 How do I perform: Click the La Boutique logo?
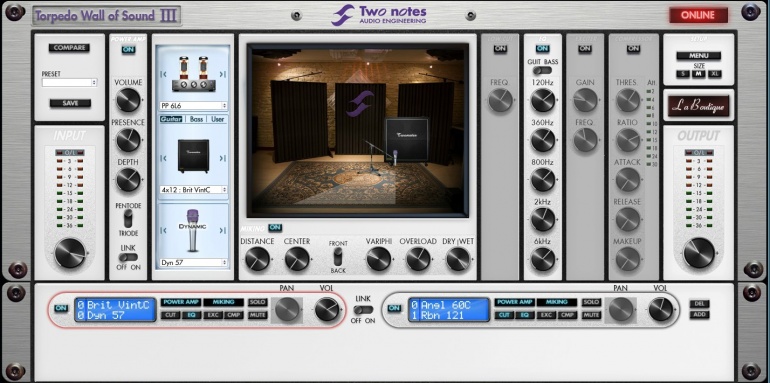click(x=698, y=106)
